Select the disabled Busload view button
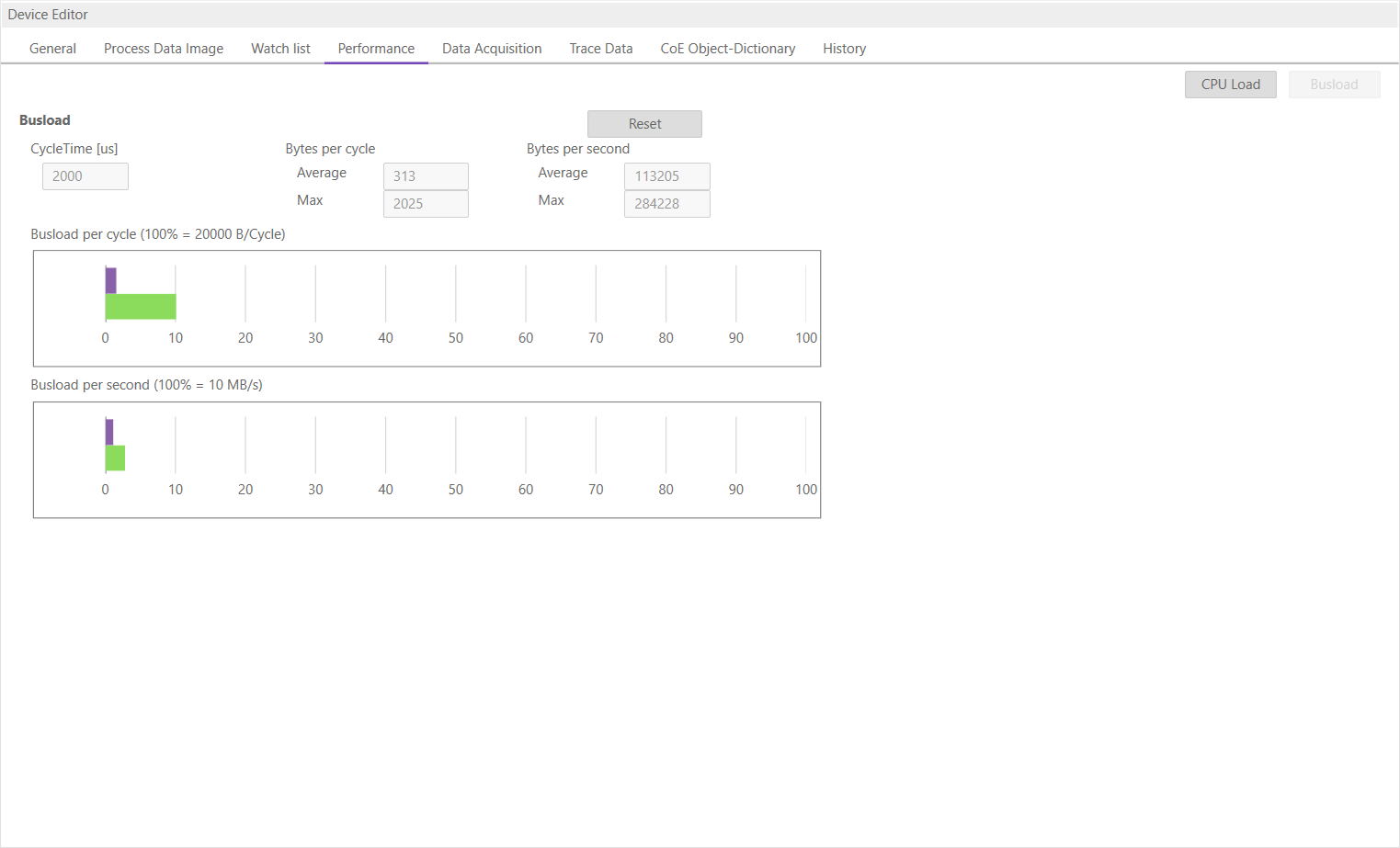The height and width of the screenshot is (848, 1400). coord(1334,84)
